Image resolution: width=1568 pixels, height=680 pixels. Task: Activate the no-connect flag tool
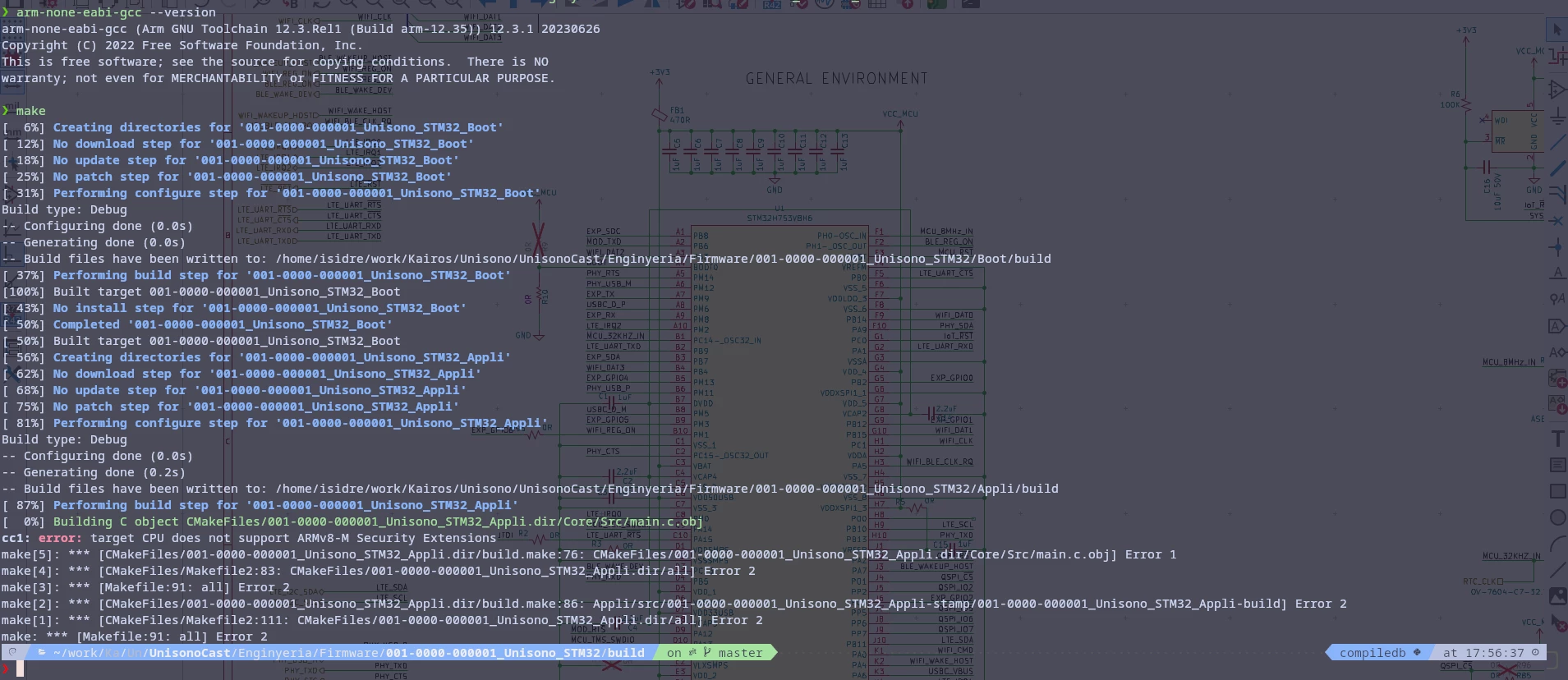pos(1557,220)
